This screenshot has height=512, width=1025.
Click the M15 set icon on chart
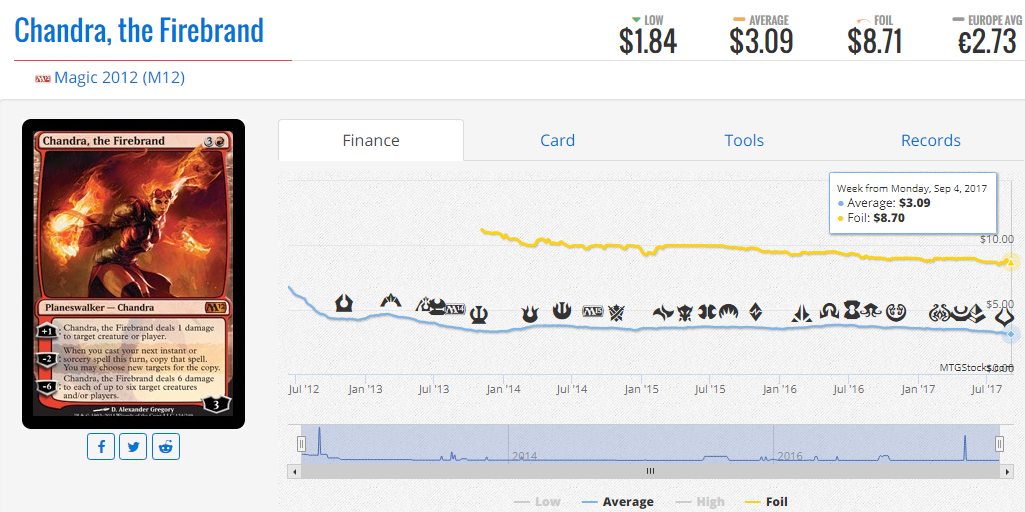click(x=593, y=311)
